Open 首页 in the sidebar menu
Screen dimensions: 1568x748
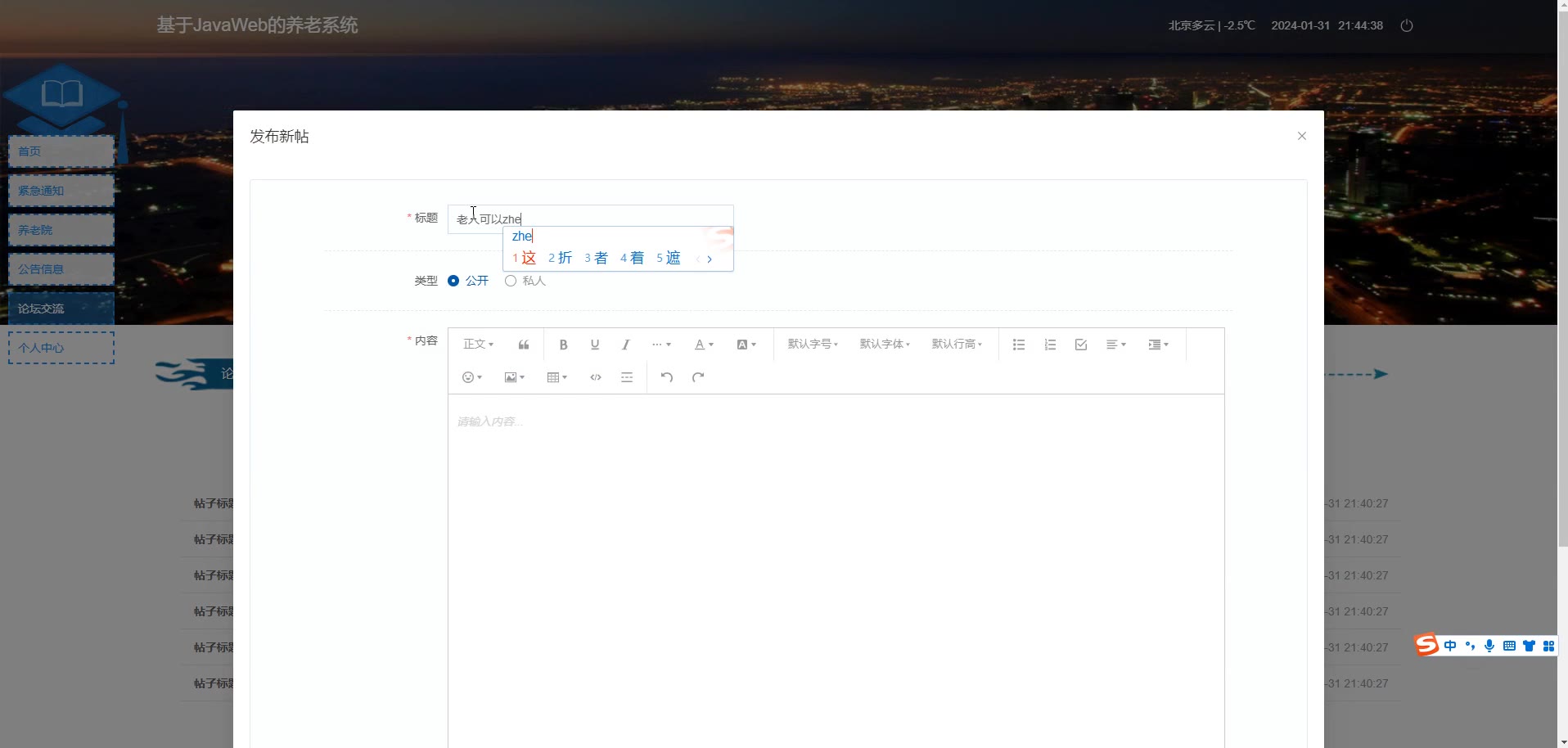tap(61, 151)
